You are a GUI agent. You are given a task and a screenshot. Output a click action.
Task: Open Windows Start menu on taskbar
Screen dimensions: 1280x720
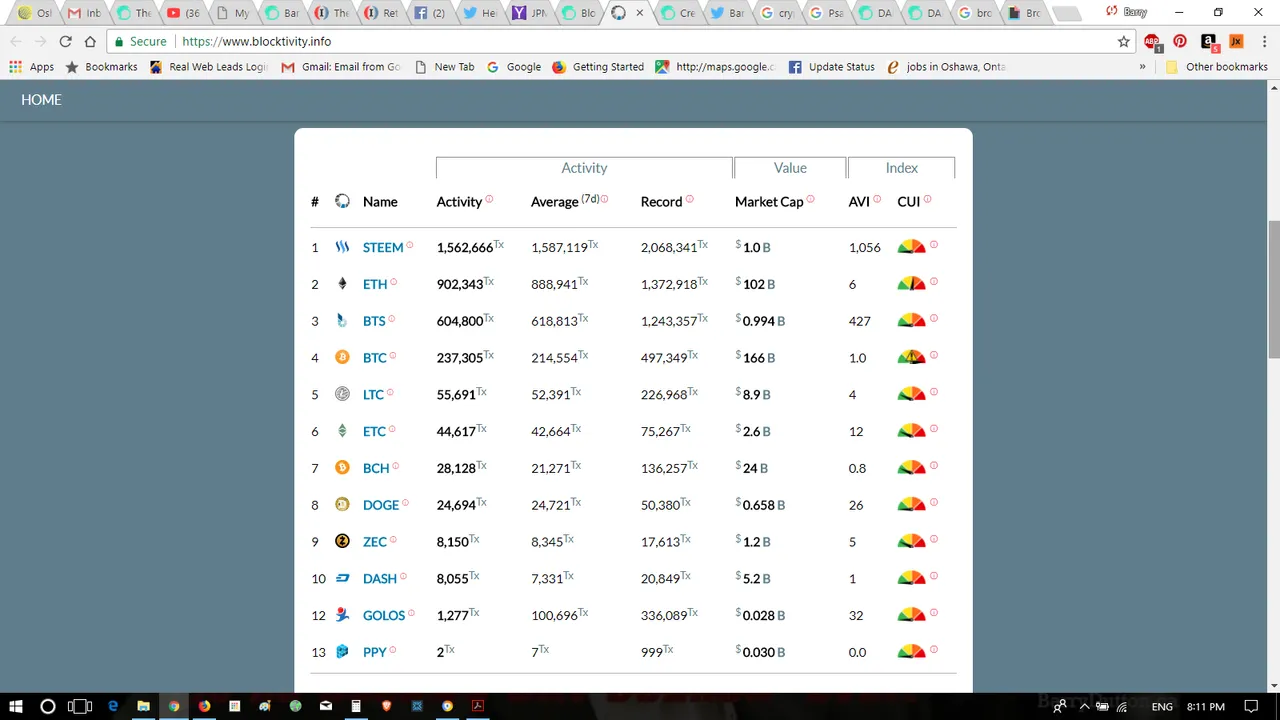pos(17,706)
